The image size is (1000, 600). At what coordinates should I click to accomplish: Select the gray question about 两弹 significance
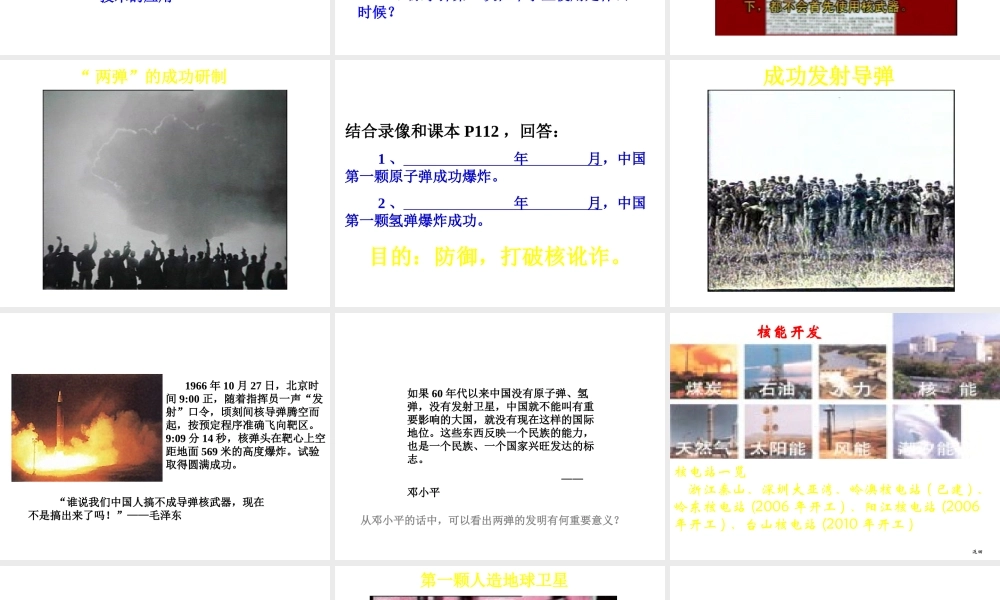490,520
